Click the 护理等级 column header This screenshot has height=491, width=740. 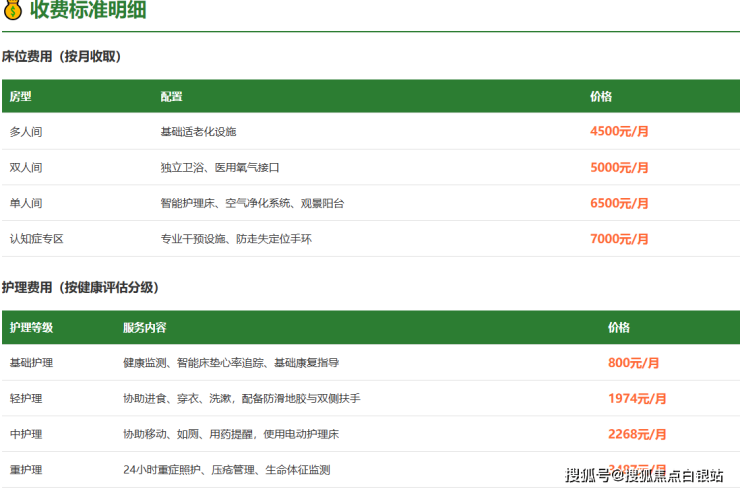point(31,328)
